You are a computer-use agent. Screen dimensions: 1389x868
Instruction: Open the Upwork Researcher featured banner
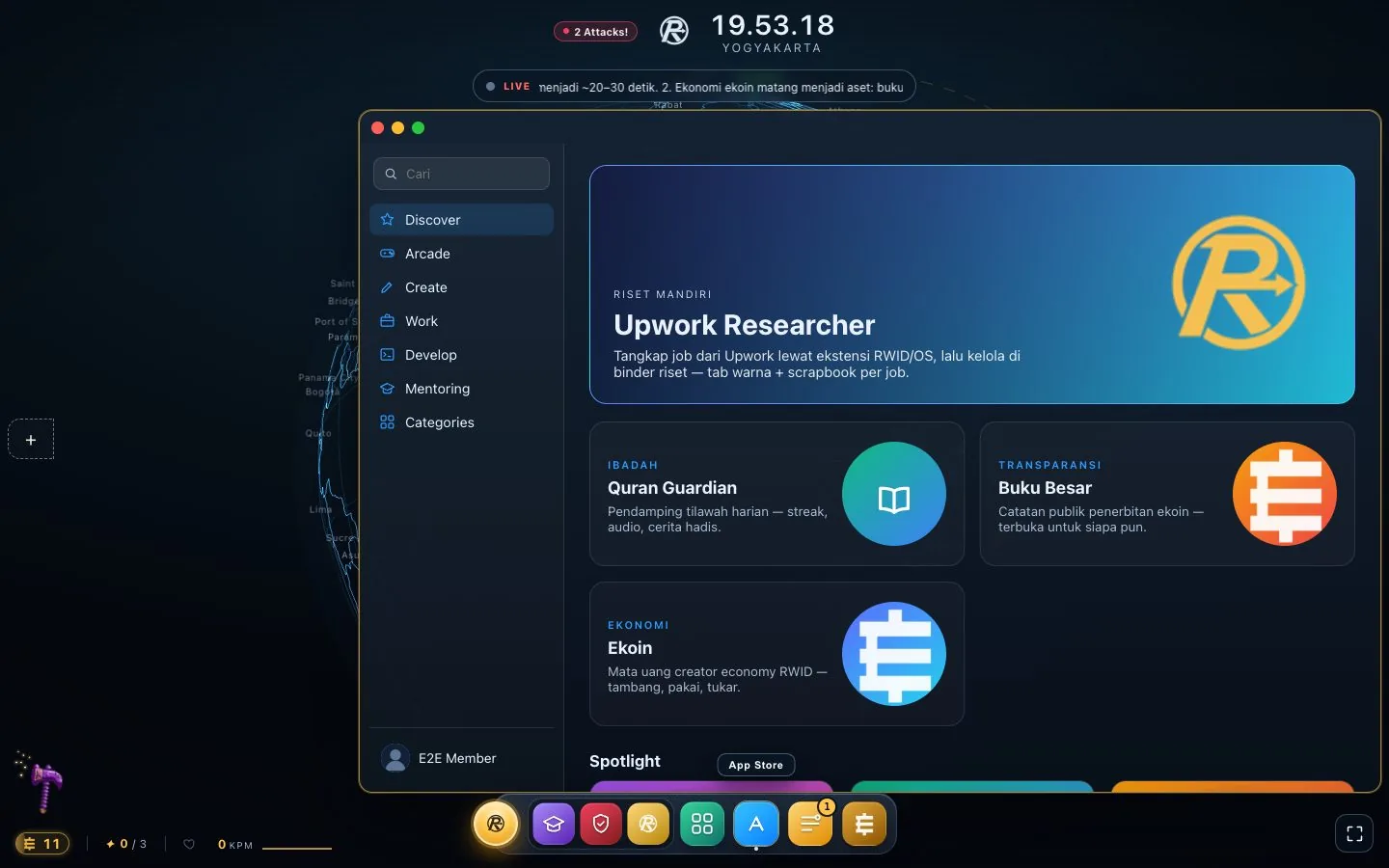tap(971, 285)
